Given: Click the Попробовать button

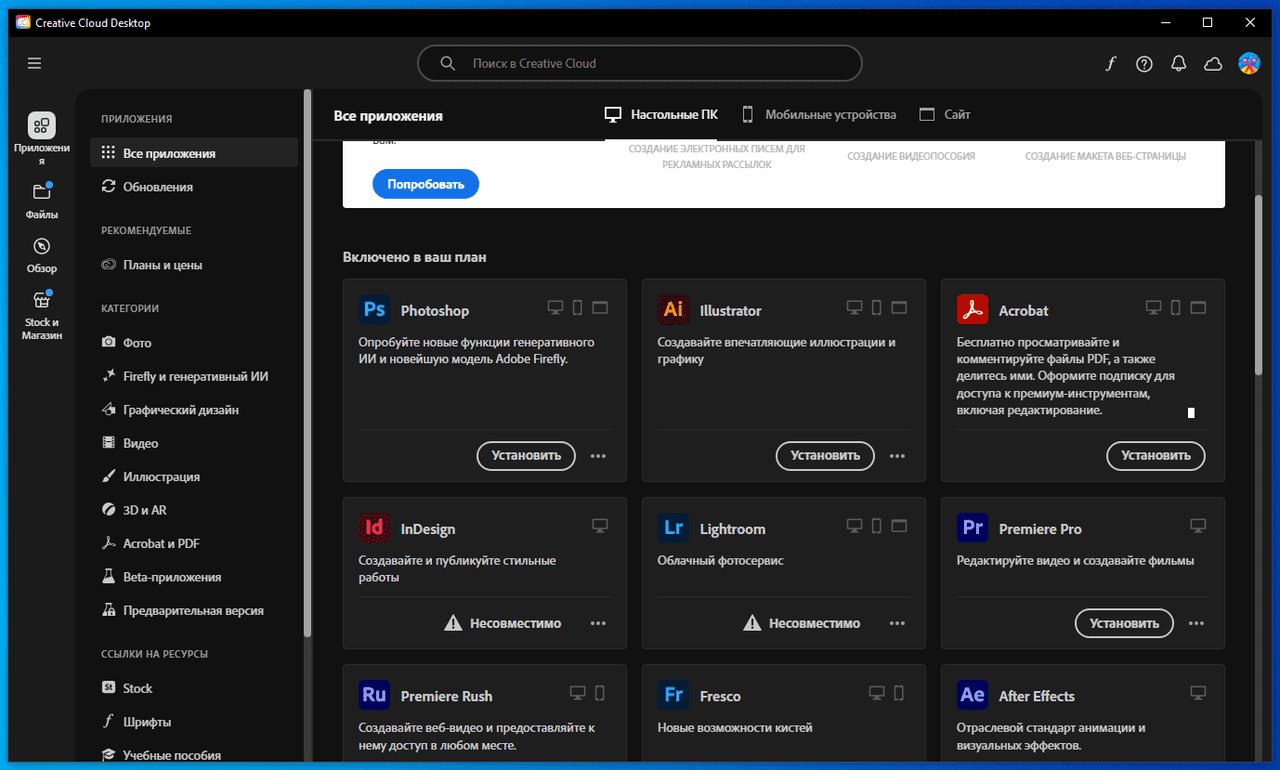Looking at the screenshot, I should [426, 184].
